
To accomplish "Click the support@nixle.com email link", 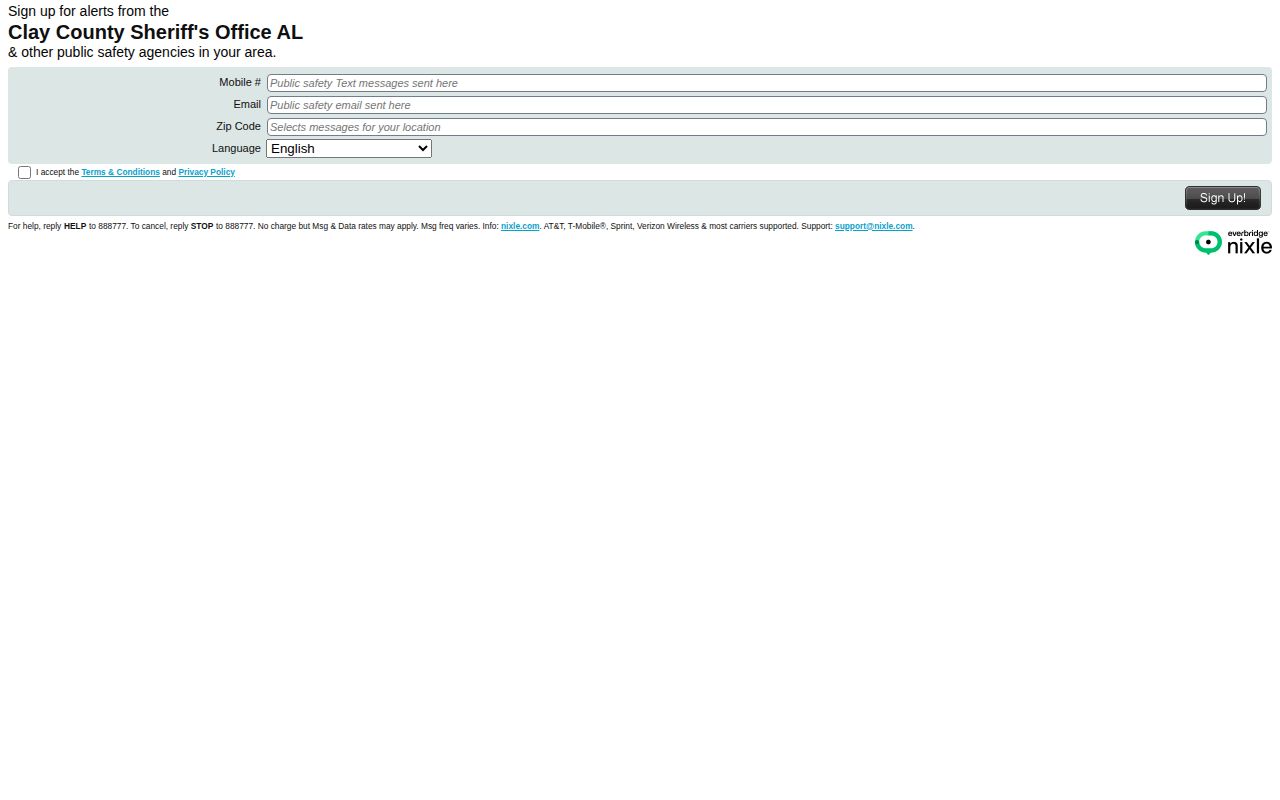I will tap(874, 226).
